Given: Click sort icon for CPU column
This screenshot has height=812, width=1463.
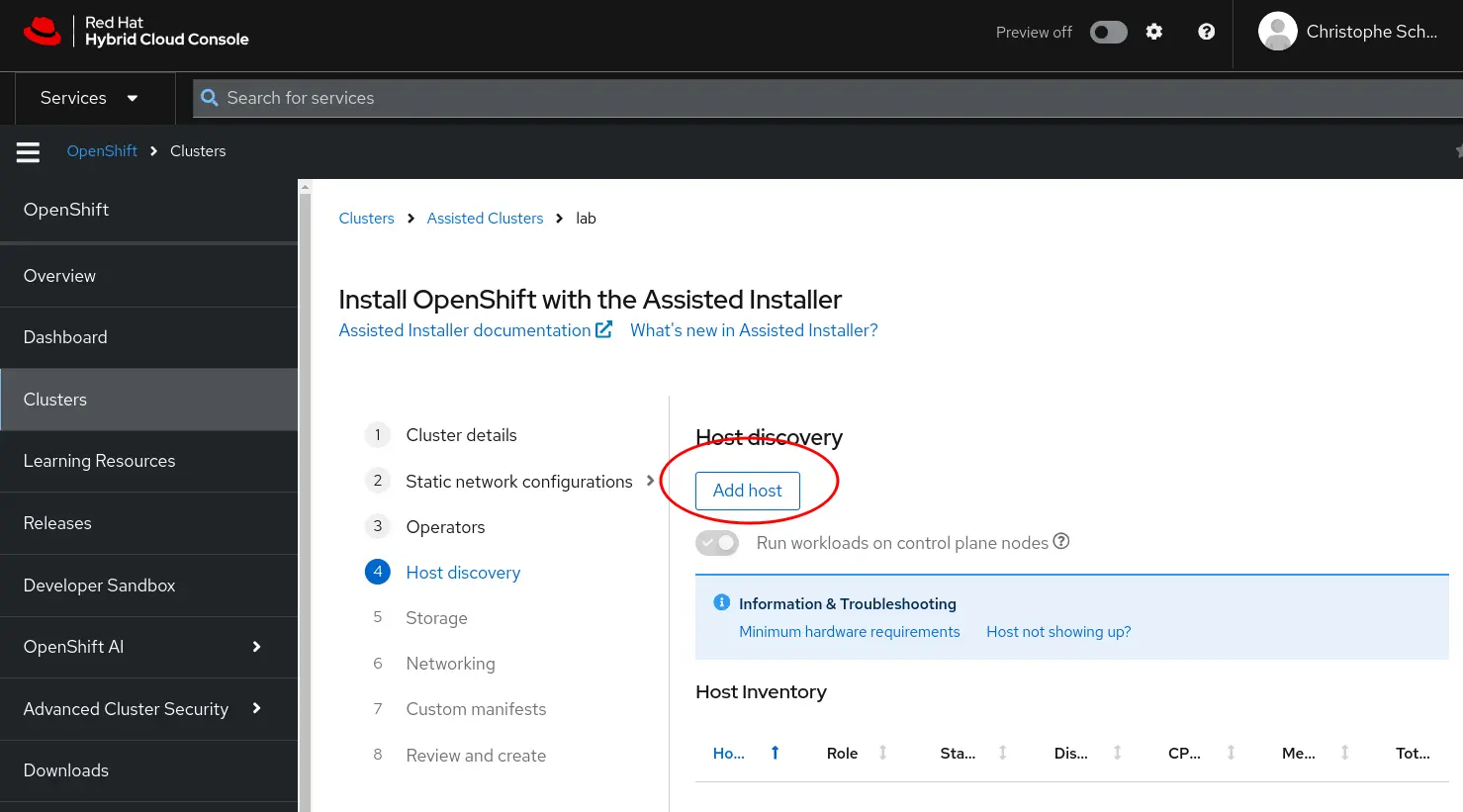Looking at the screenshot, I should coord(1231,753).
